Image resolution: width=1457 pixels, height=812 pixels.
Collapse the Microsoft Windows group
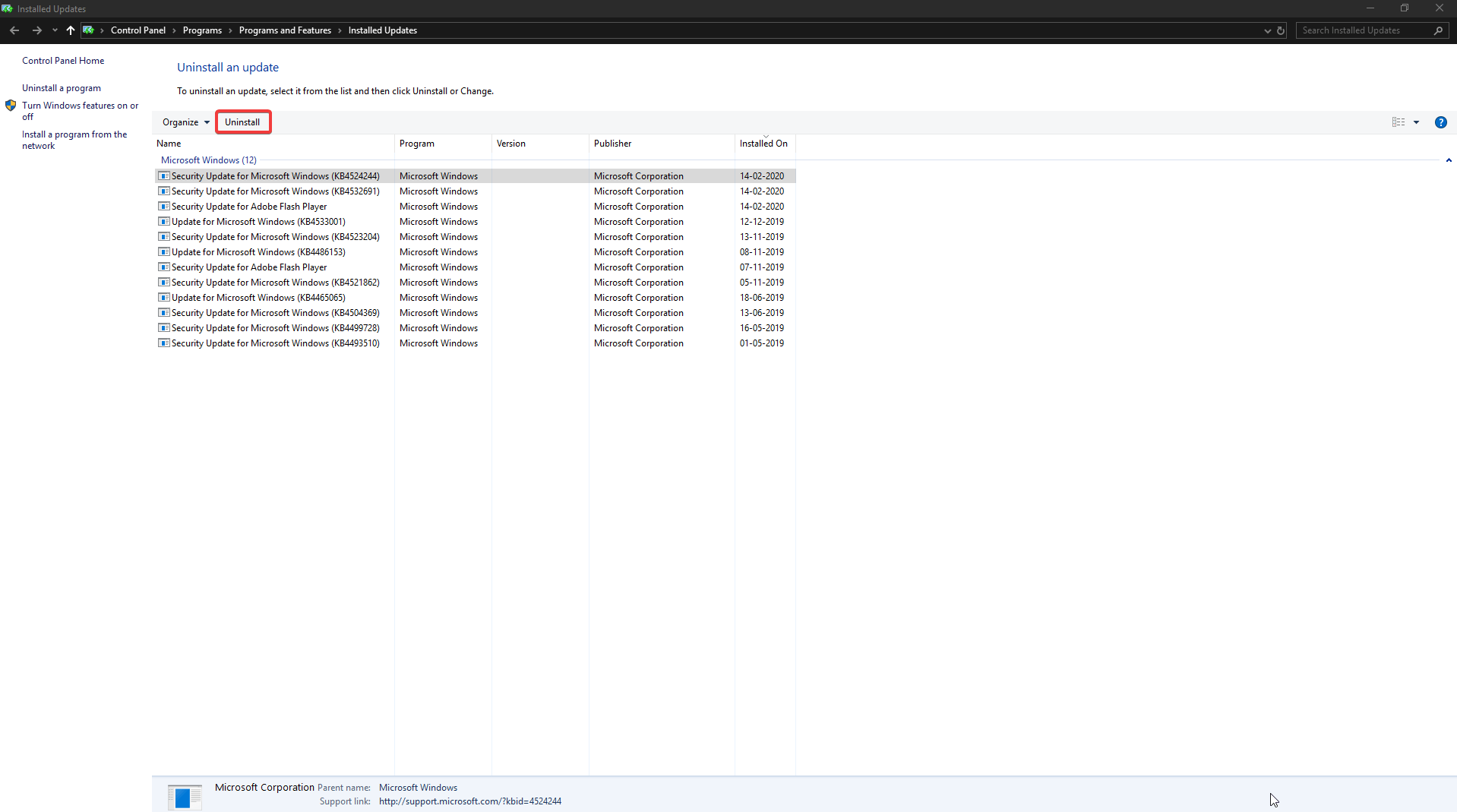click(x=1449, y=160)
